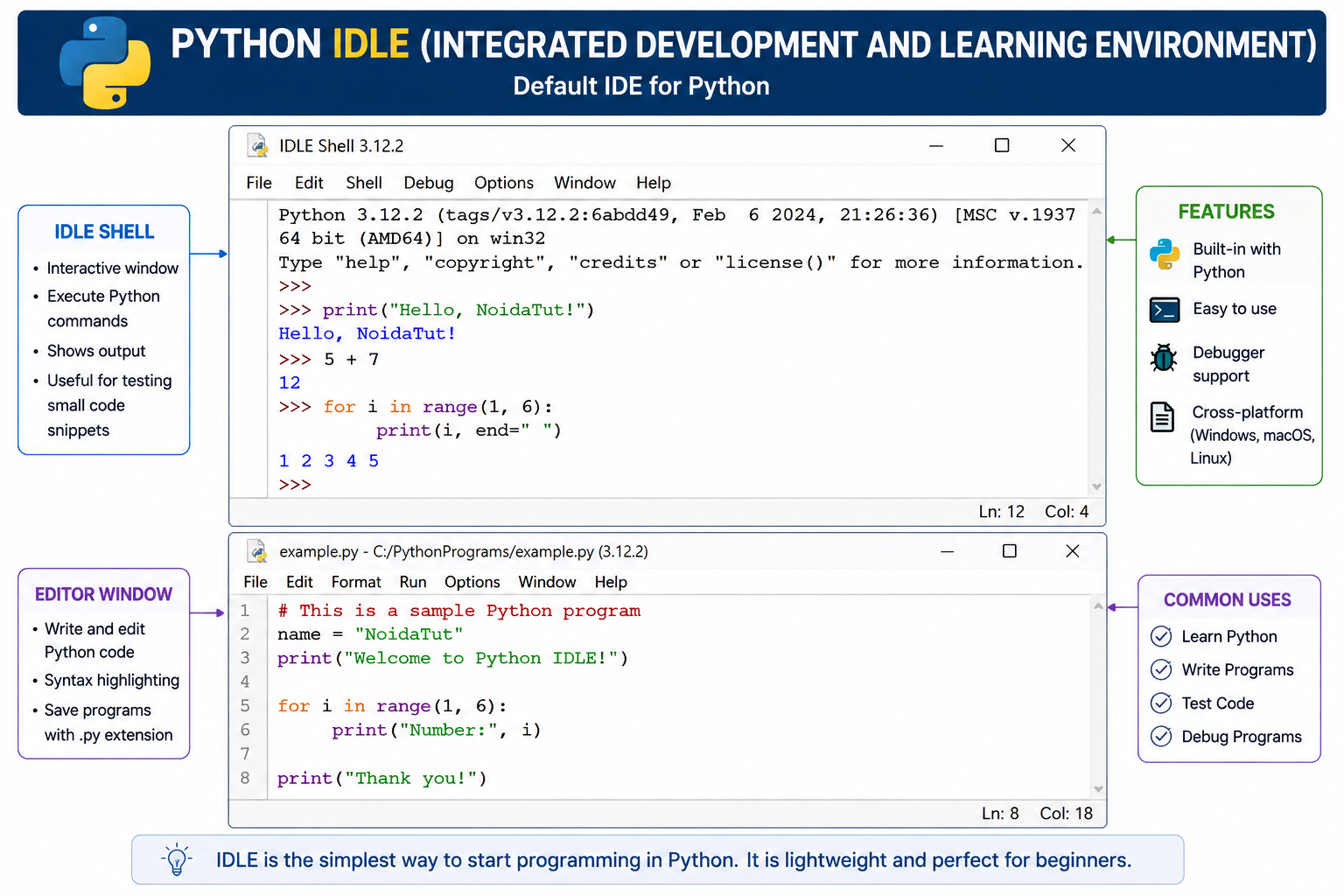Click the shell scrollbar up arrow
1344x896 pixels.
pos(1096,212)
